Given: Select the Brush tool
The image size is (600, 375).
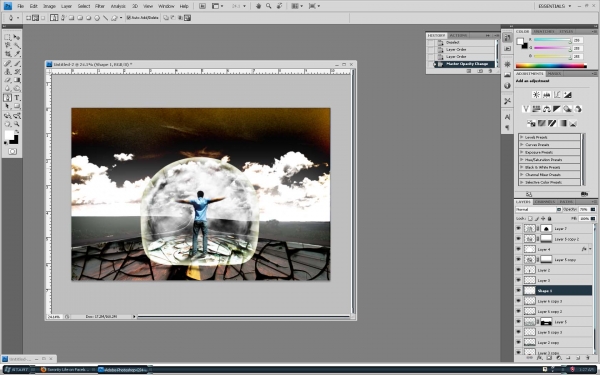Looking at the screenshot, I should click(16, 64).
